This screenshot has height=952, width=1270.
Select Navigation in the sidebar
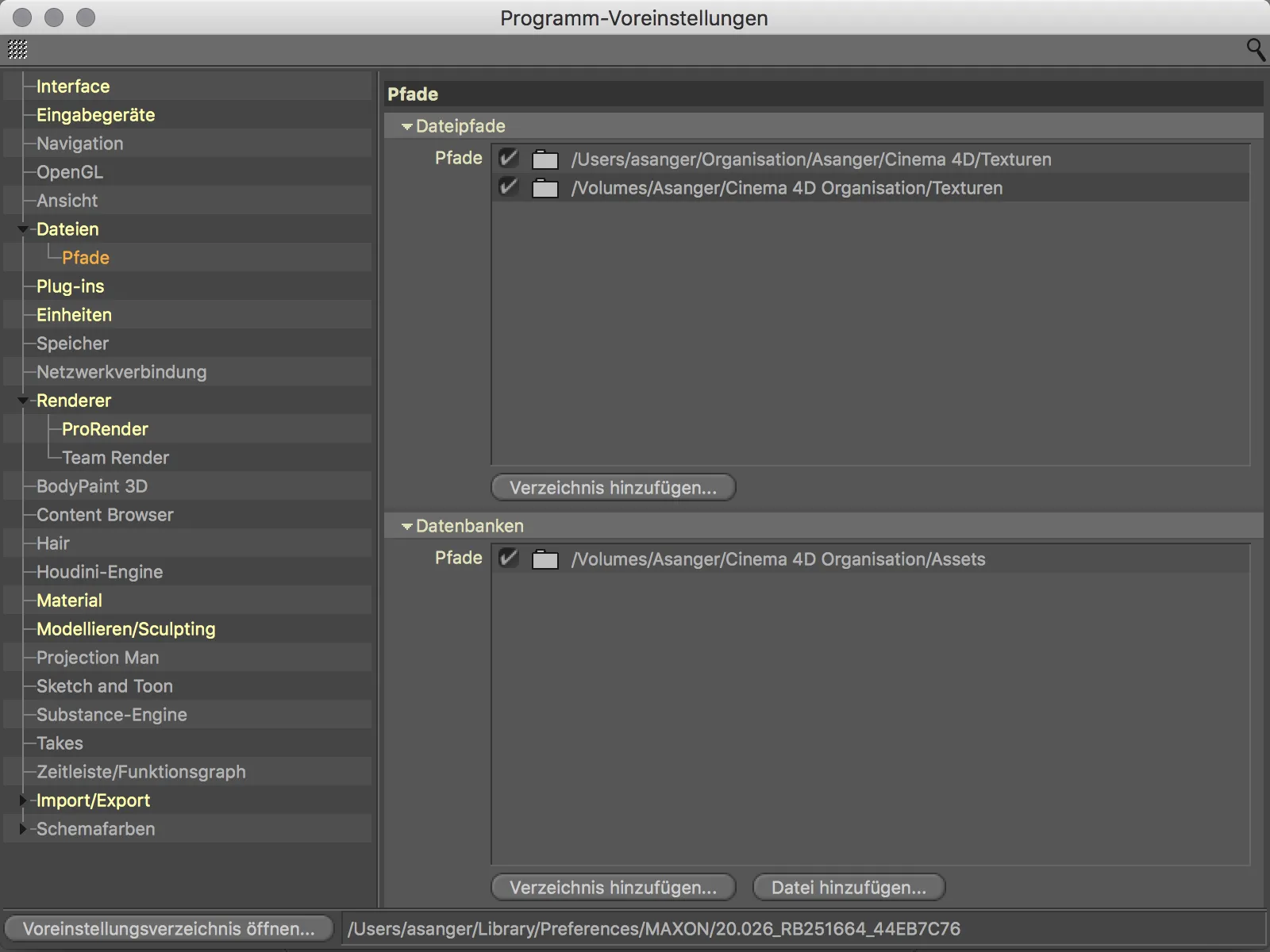click(x=80, y=144)
